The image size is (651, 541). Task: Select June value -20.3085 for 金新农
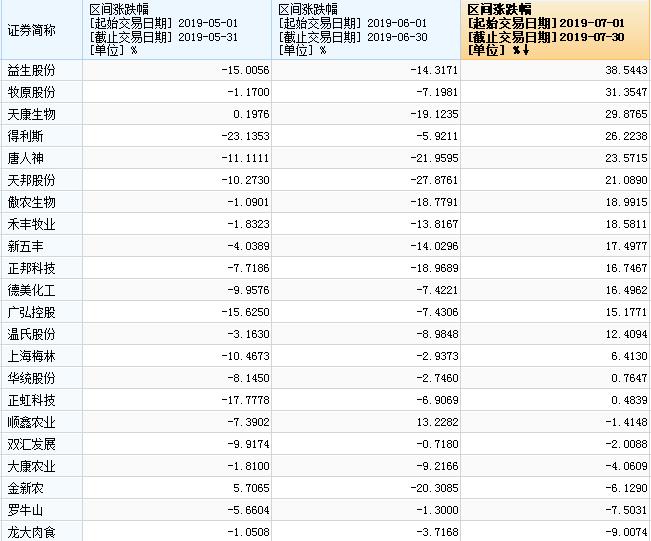pyautogui.click(x=434, y=488)
